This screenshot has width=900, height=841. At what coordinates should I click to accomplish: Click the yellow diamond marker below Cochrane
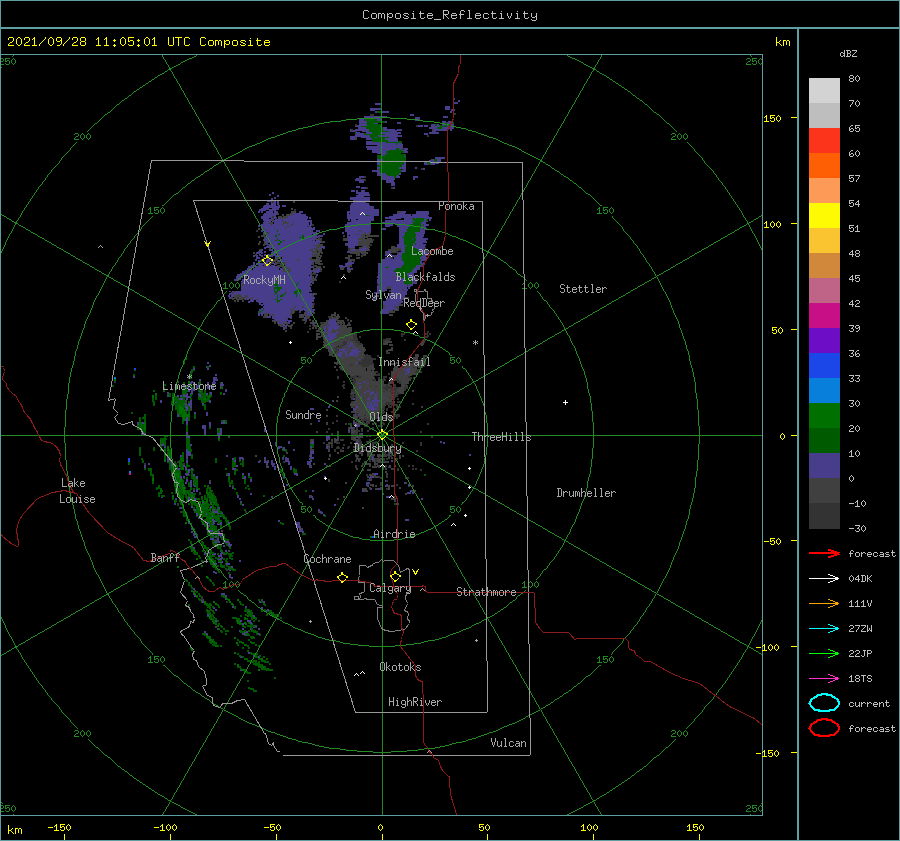343,577
